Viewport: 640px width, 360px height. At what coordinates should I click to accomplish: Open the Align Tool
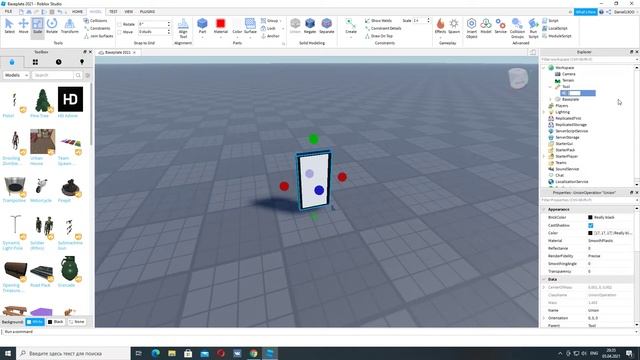pyautogui.click(x=183, y=28)
